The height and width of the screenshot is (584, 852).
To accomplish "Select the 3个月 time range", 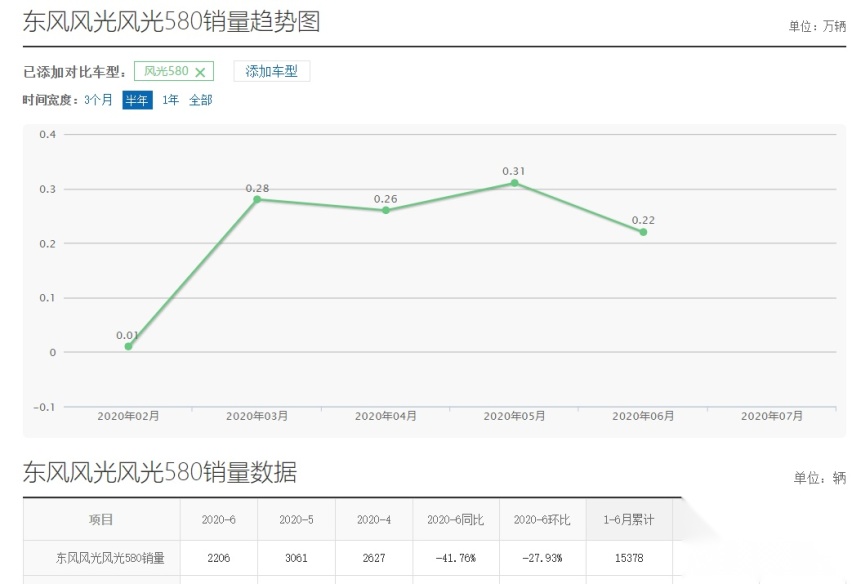I will click(98, 100).
